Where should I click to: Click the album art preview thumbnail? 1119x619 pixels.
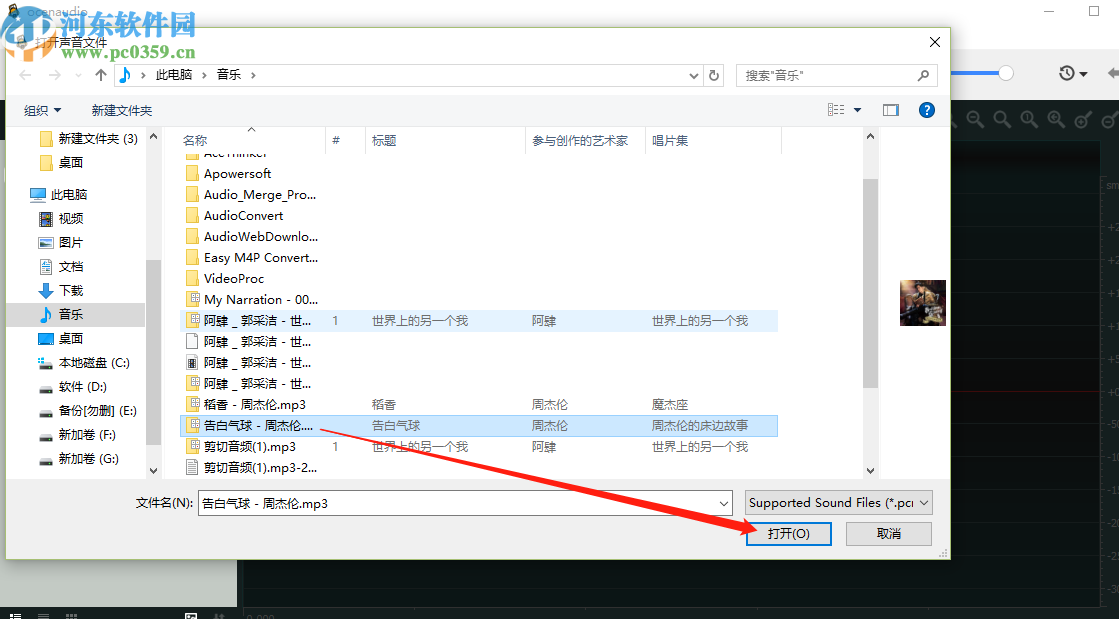click(923, 303)
